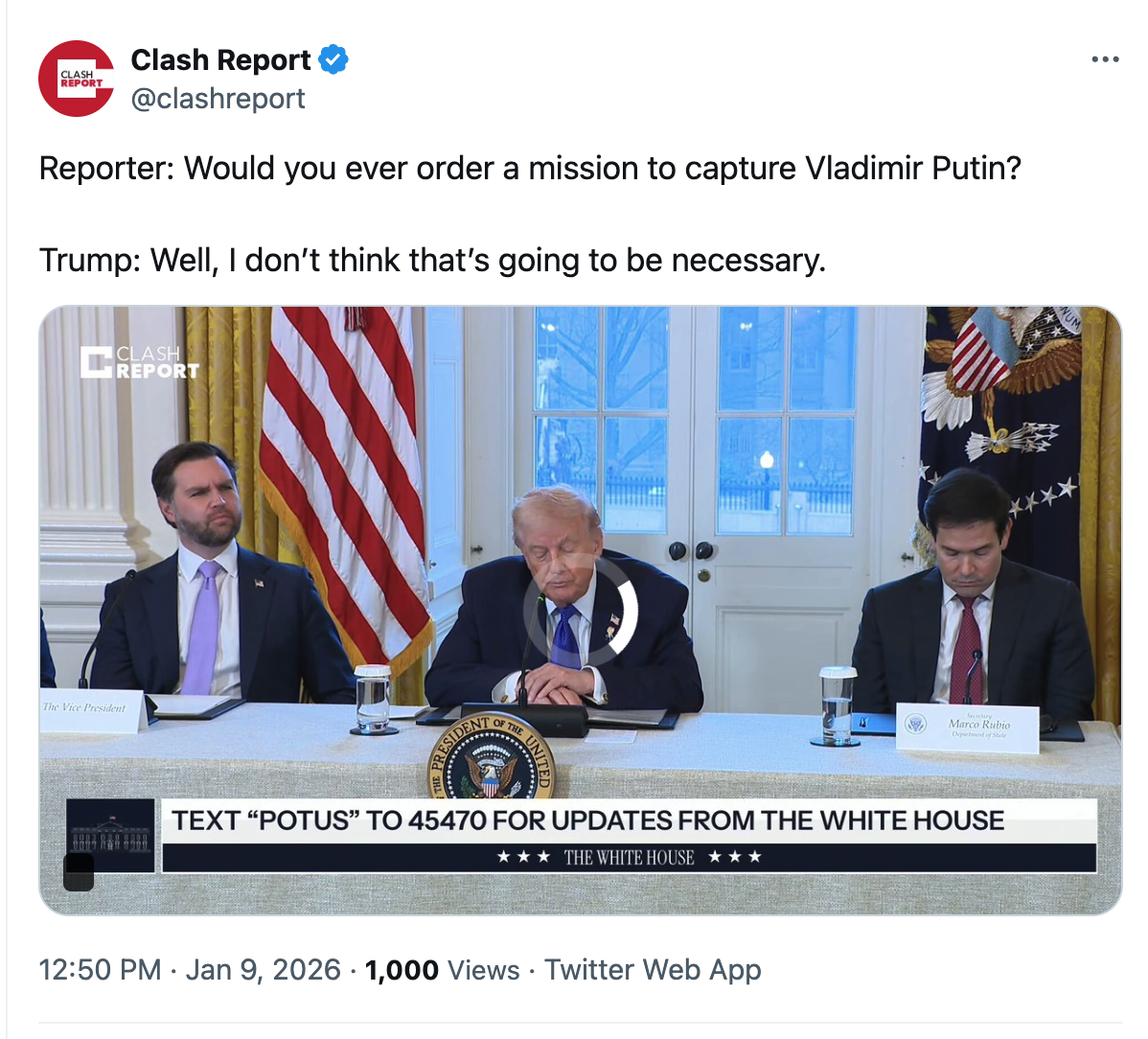Click the Clash Report watermark in the video
1148x1039 pixels.
tap(140, 362)
